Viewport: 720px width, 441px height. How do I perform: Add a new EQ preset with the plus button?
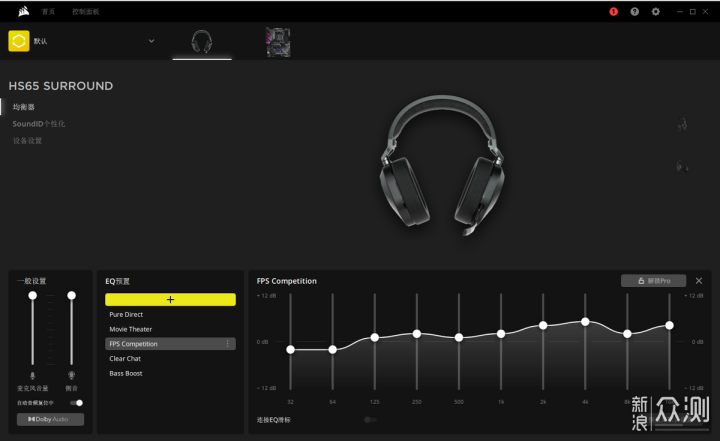(x=170, y=300)
